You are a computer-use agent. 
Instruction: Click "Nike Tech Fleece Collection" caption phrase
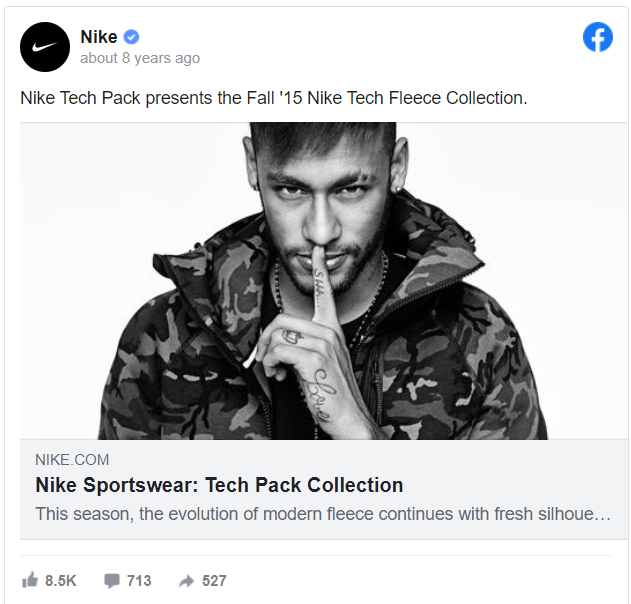point(416,98)
